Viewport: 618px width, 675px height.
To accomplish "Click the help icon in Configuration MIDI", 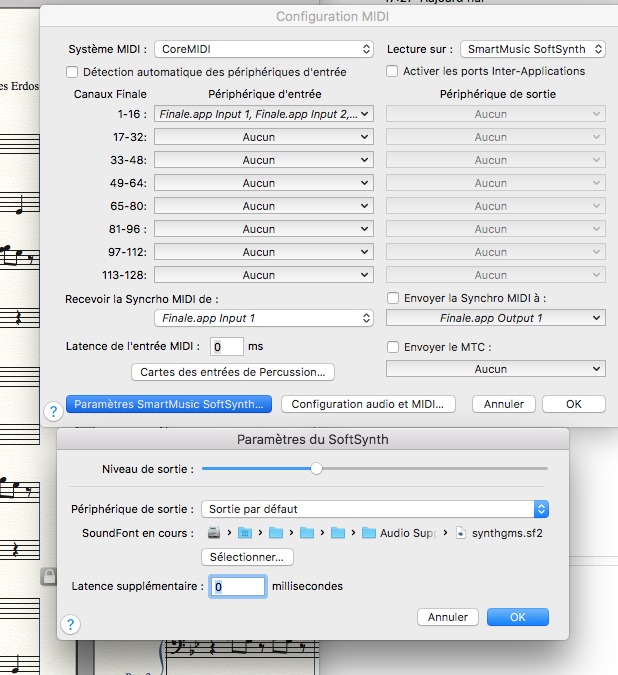I will click(x=53, y=410).
